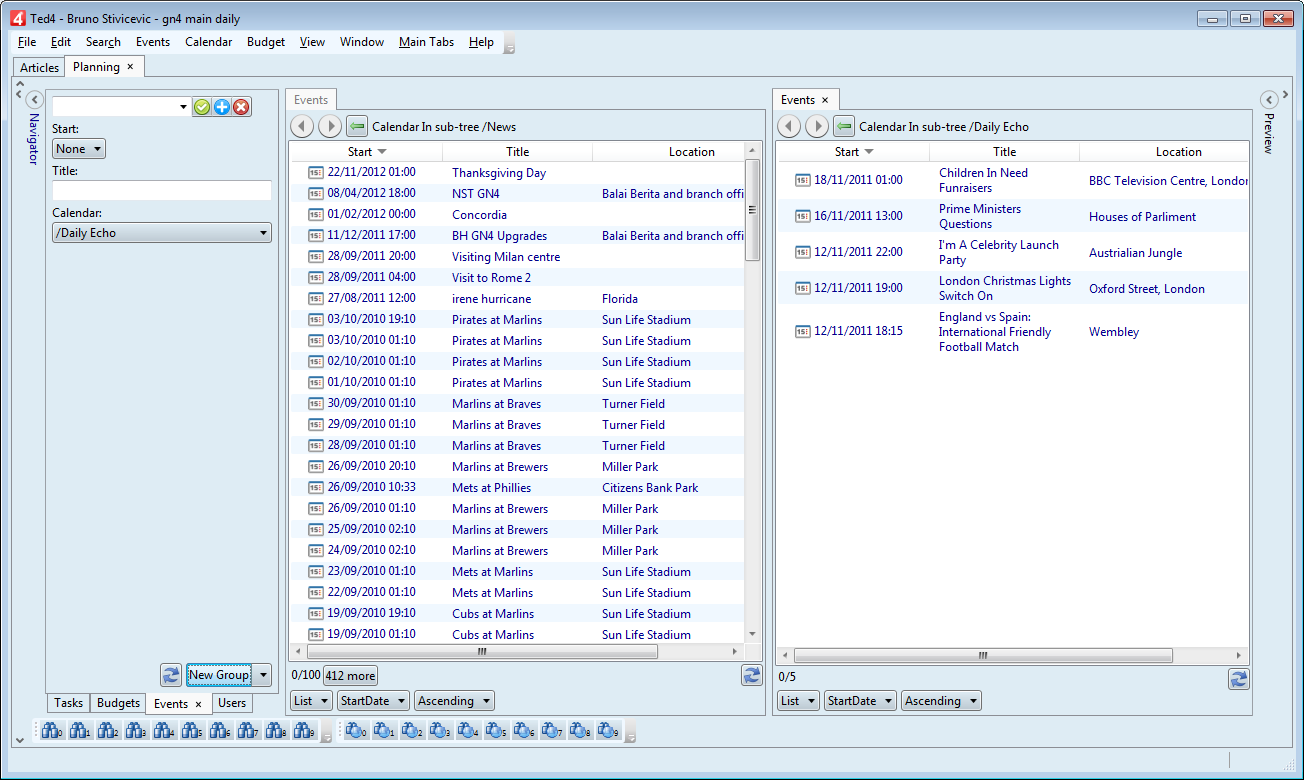Open the Budget menu
The width and height of the screenshot is (1304, 780).
pos(266,42)
